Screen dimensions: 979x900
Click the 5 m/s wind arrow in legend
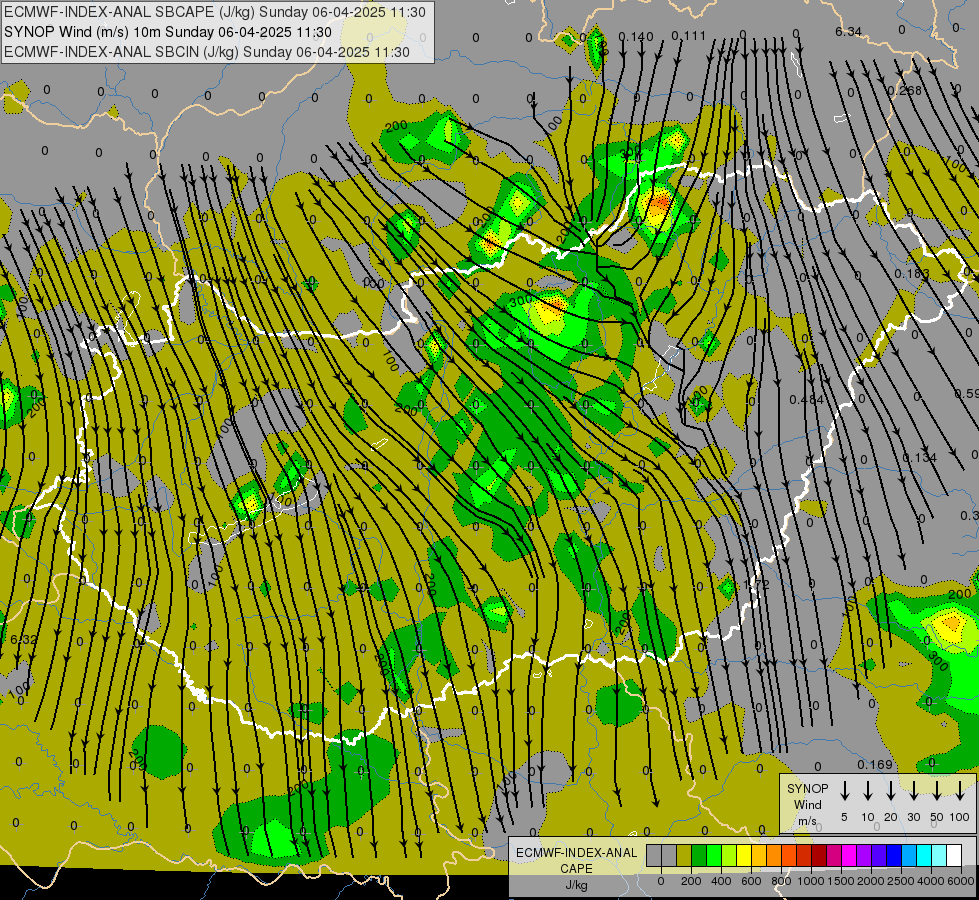pos(845,790)
